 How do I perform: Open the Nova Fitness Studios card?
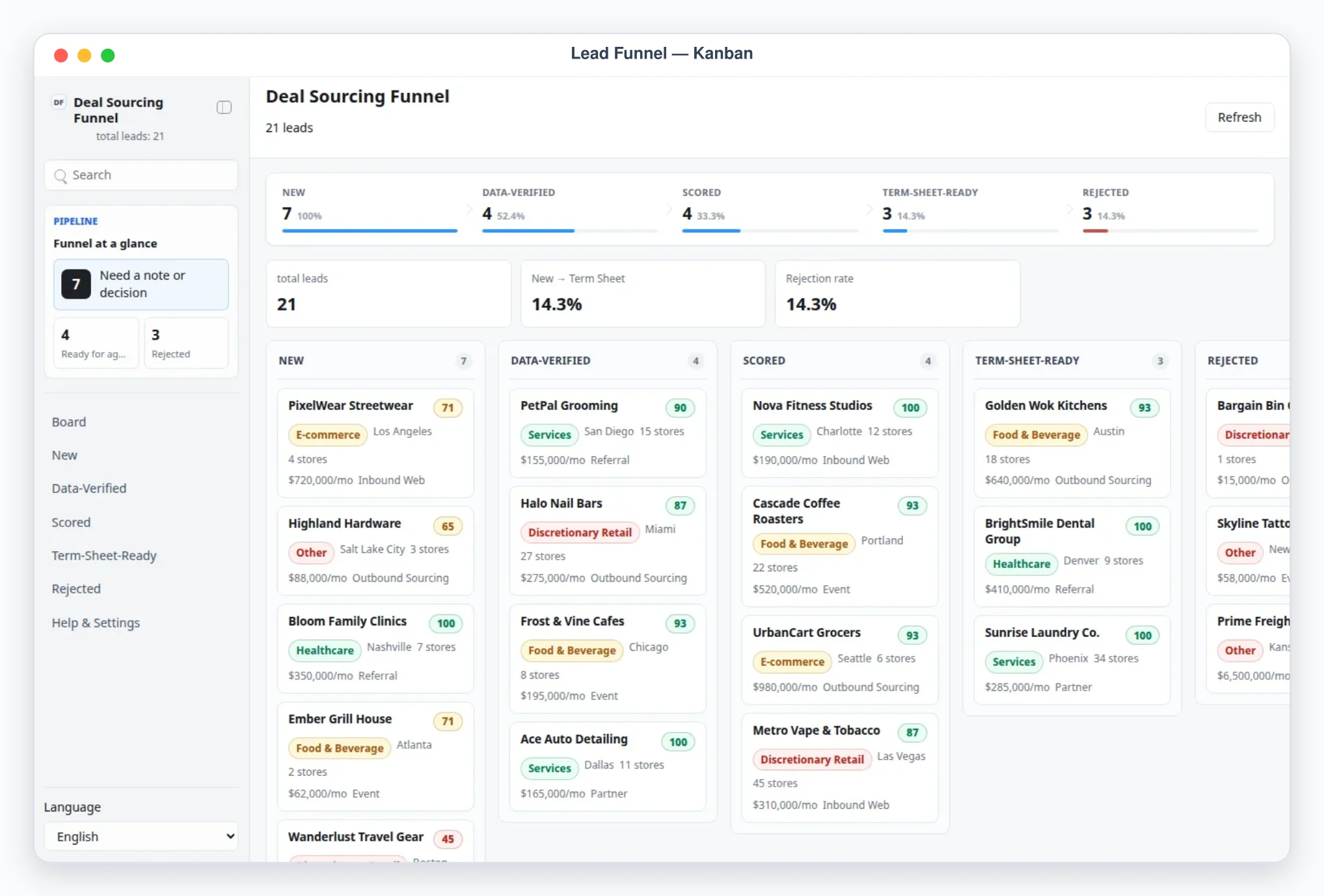840,433
